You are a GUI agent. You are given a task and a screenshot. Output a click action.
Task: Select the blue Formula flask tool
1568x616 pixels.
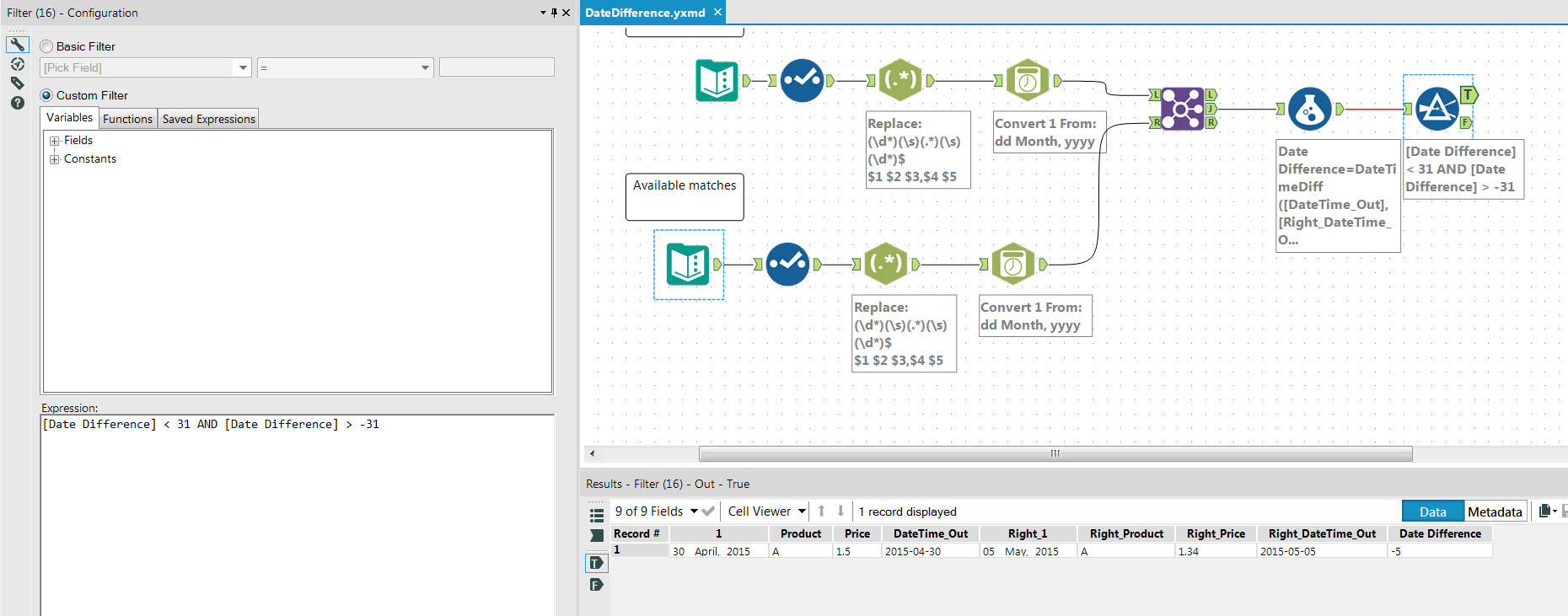1310,109
